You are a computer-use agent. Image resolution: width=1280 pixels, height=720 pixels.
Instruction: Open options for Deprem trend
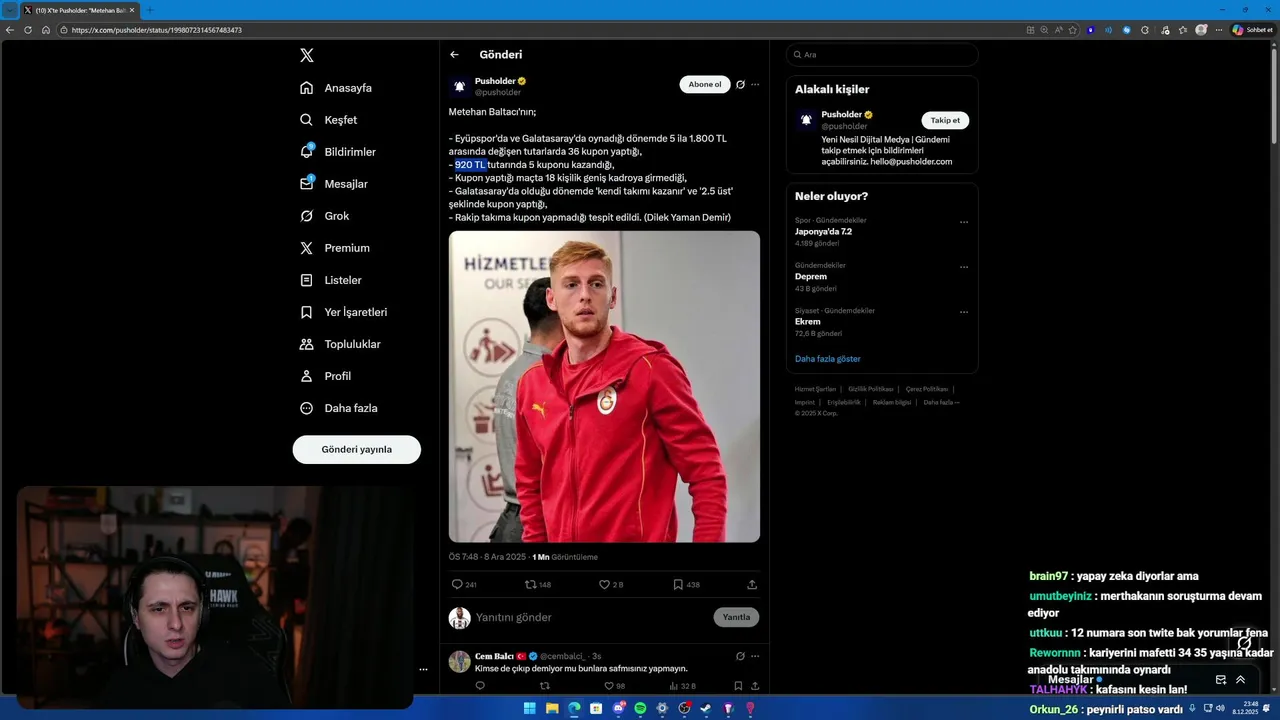click(964, 267)
